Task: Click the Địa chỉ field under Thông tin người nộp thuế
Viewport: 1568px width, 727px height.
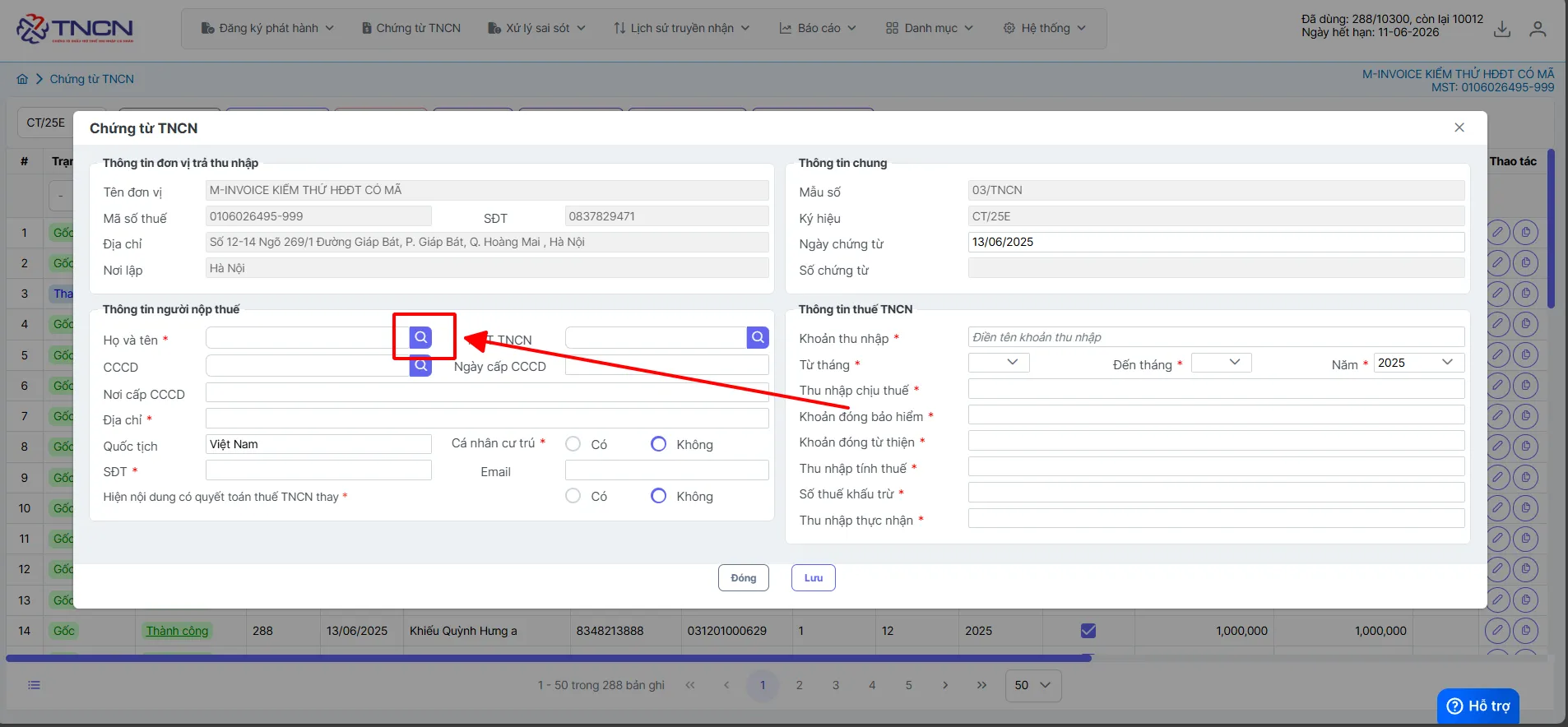Action: [487, 419]
